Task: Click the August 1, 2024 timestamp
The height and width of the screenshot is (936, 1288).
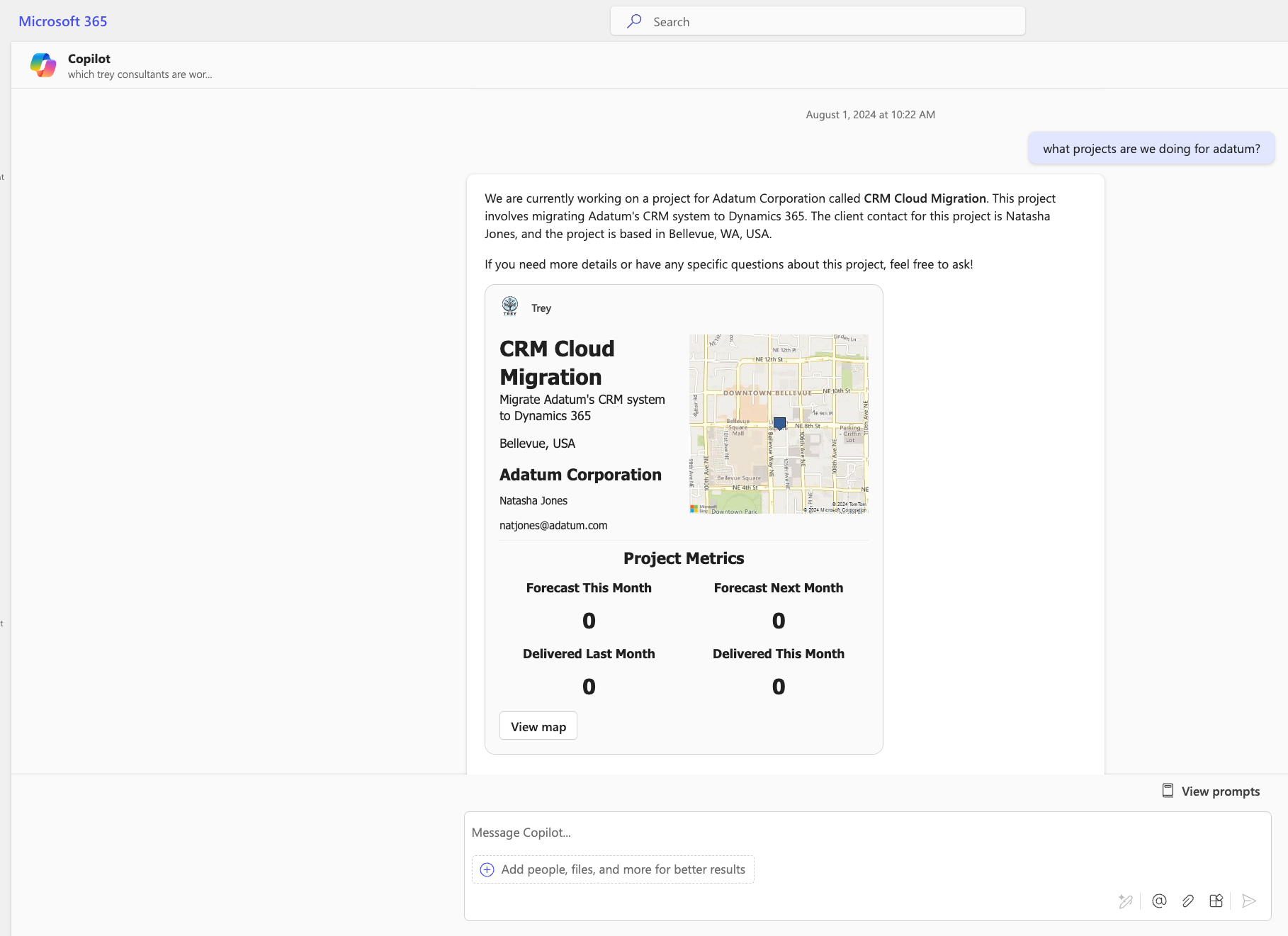Action: [870, 115]
